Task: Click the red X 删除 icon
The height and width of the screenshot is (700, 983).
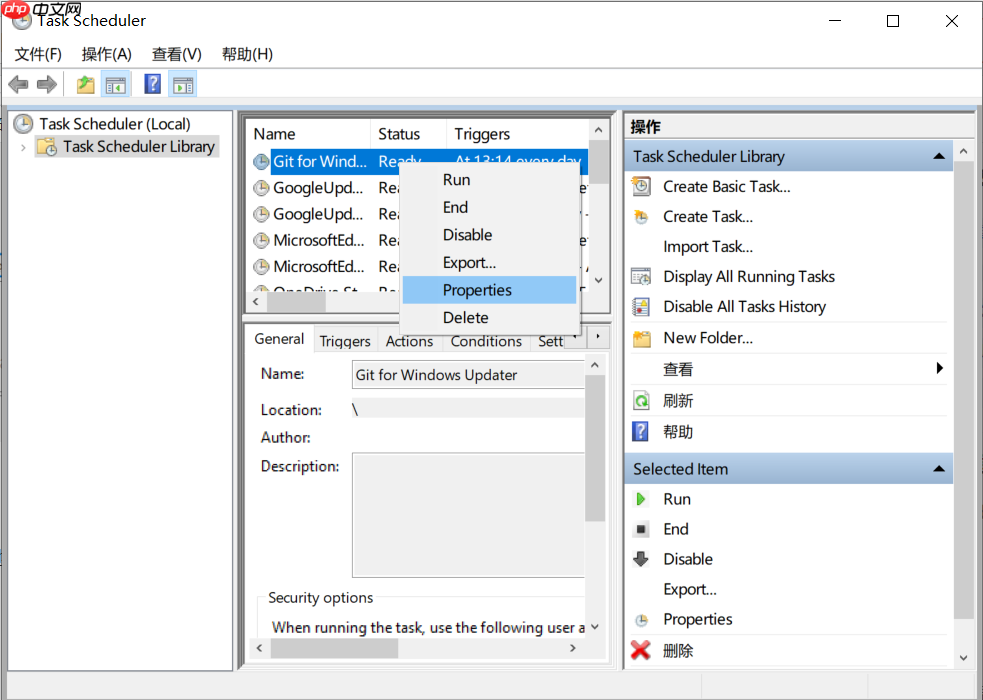Action: pos(641,650)
